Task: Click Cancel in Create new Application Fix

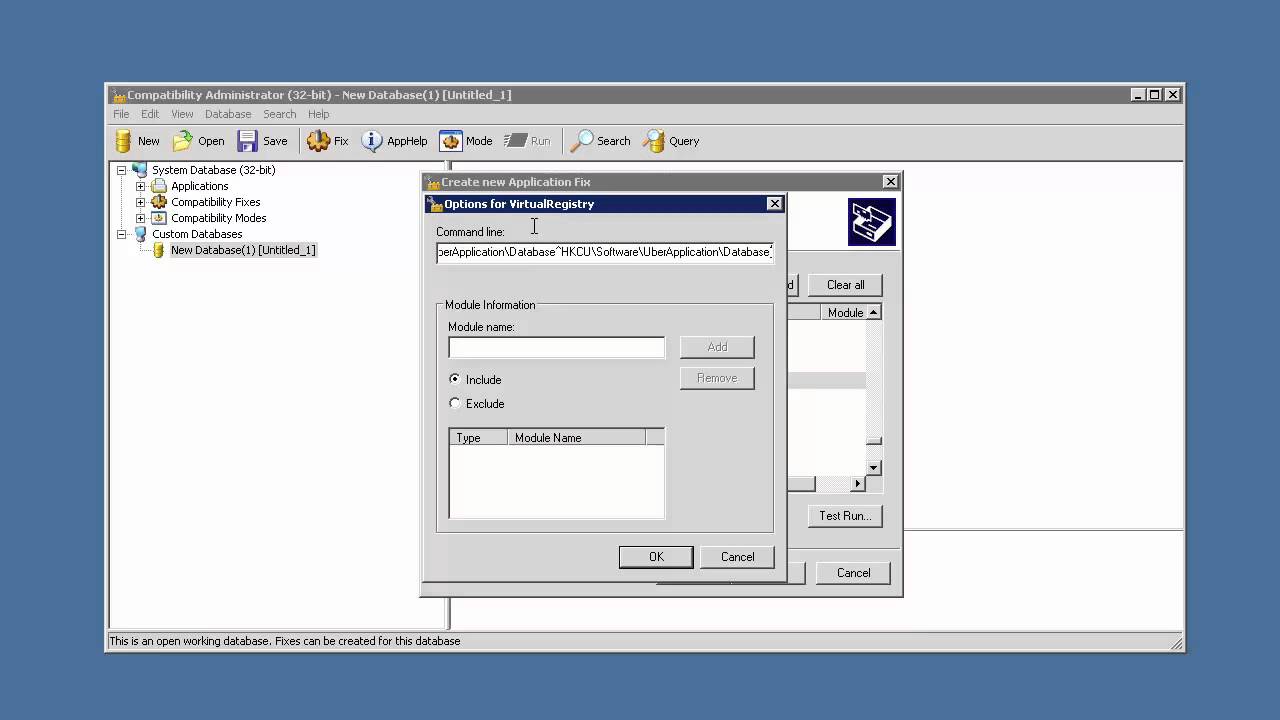Action: [853, 573]
